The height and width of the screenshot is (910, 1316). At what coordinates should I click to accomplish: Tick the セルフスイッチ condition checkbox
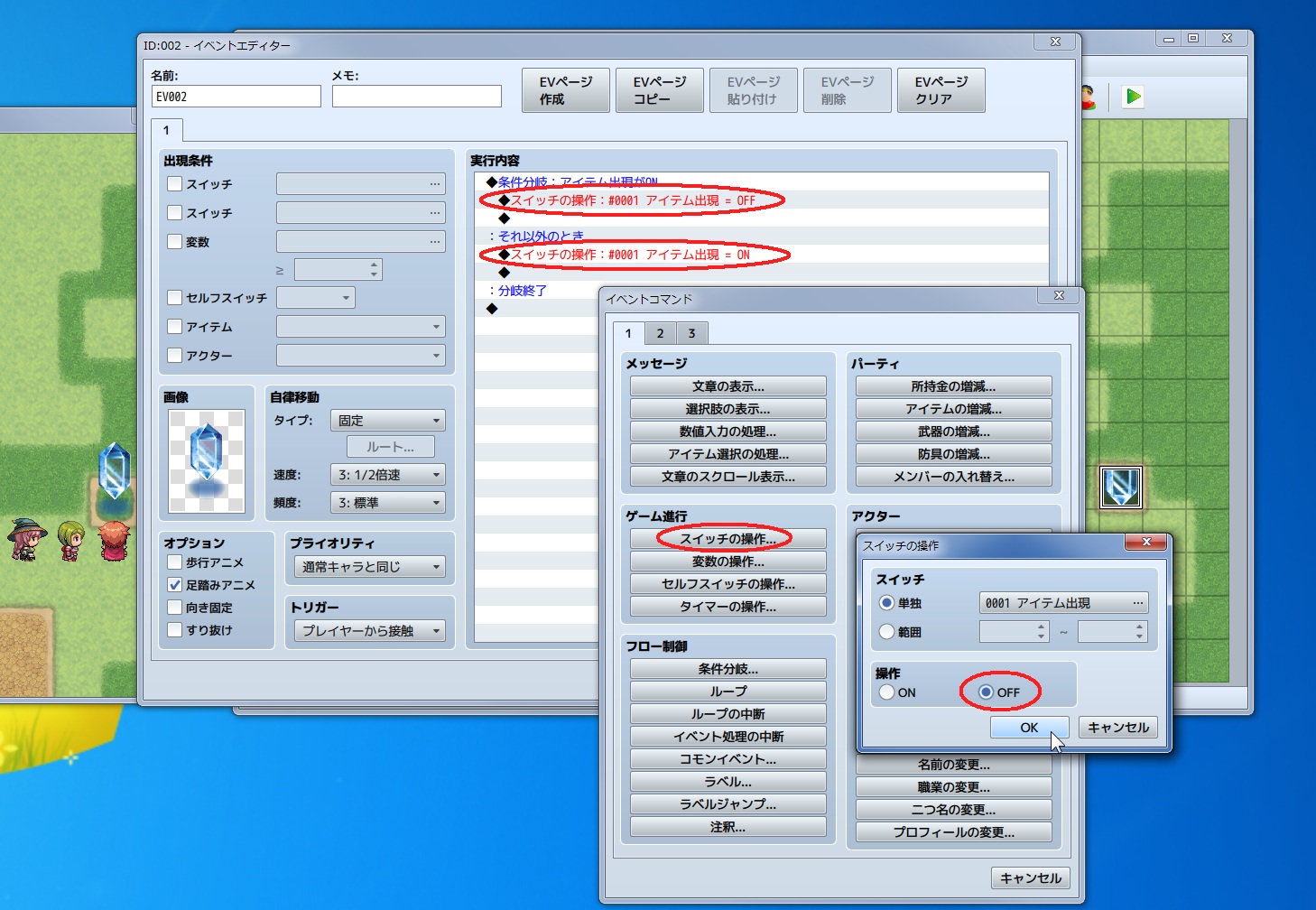tap(175, 298)
